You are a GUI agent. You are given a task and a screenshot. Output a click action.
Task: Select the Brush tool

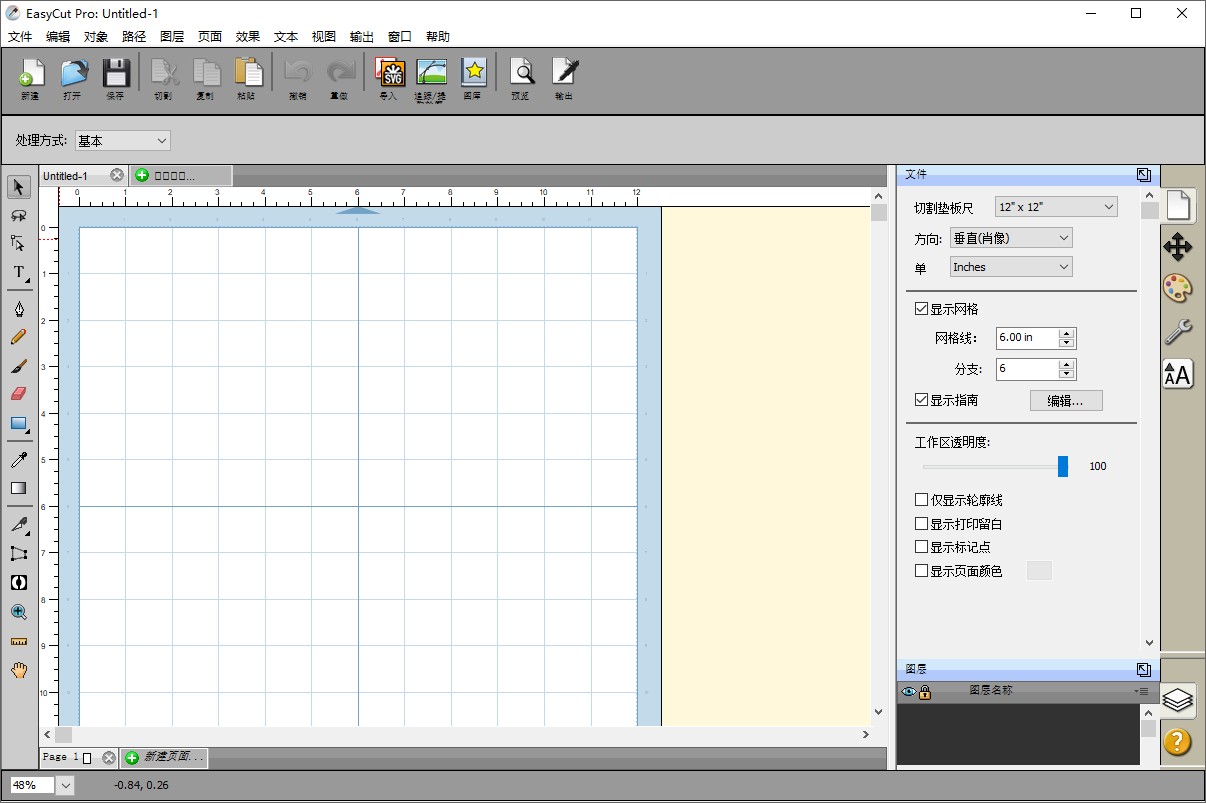19,366
